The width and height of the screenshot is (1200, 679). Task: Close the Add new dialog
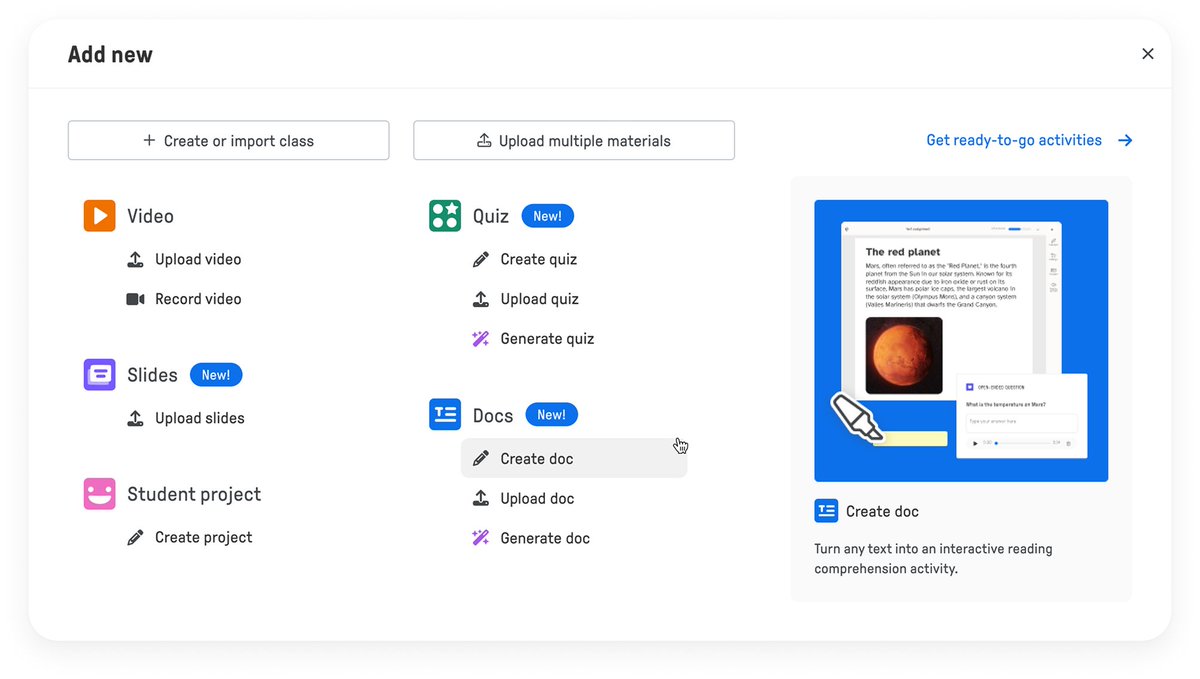coord(1148,54)
